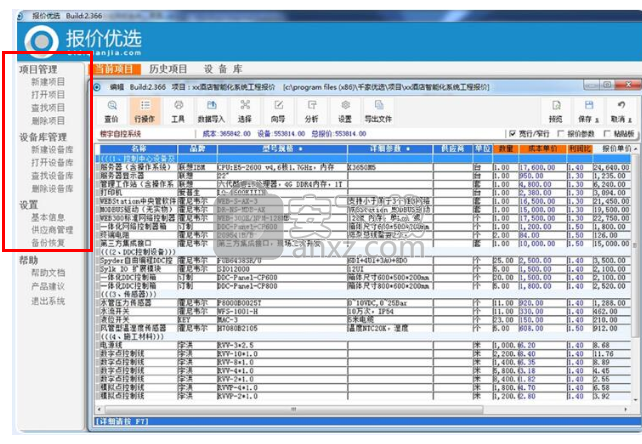Click the RVV-10*1.0 model cell
The image size is (642, 444).
coord(282,354)
